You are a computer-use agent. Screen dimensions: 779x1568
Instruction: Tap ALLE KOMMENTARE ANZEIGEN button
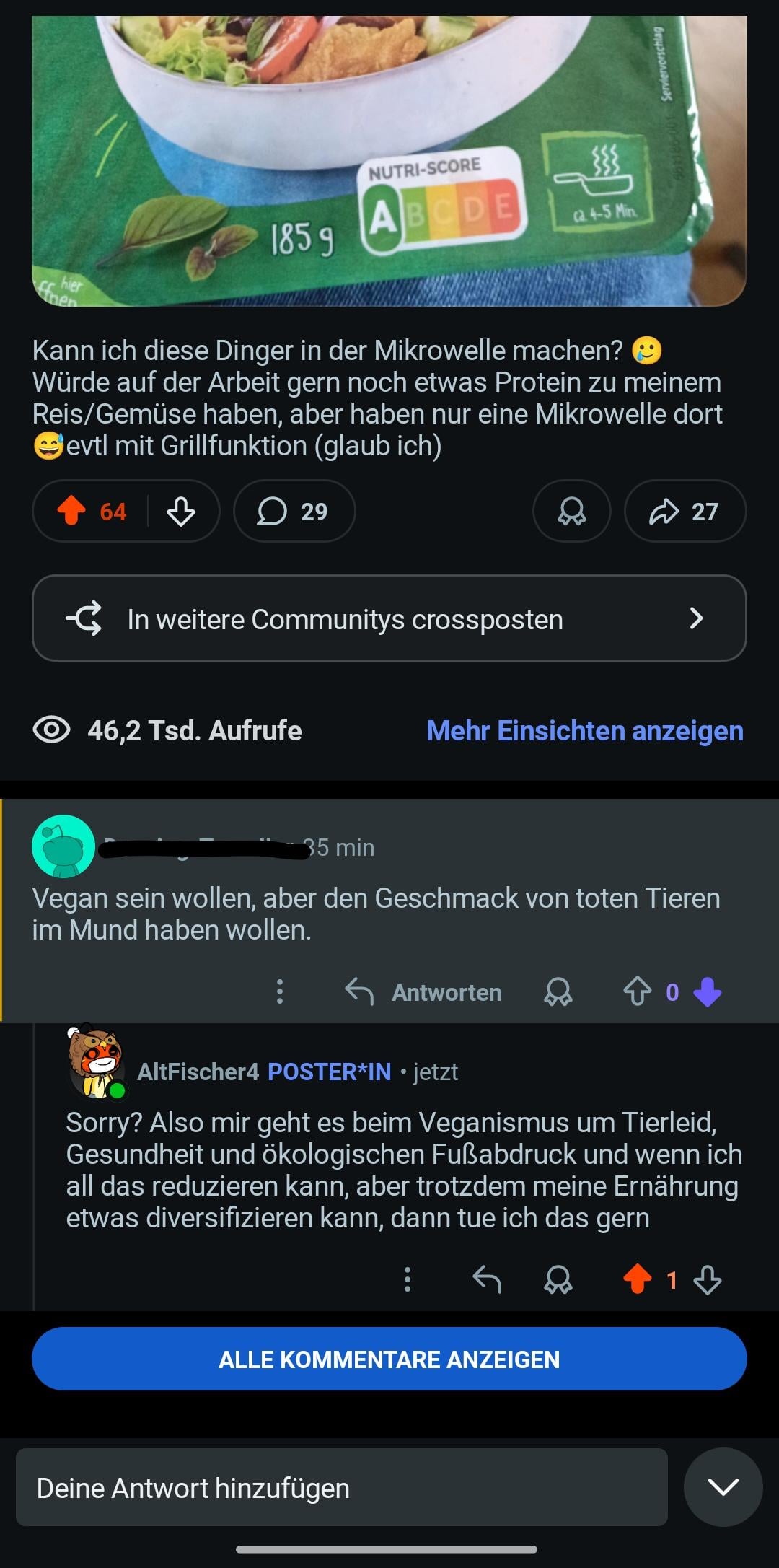pos(389,1359)
